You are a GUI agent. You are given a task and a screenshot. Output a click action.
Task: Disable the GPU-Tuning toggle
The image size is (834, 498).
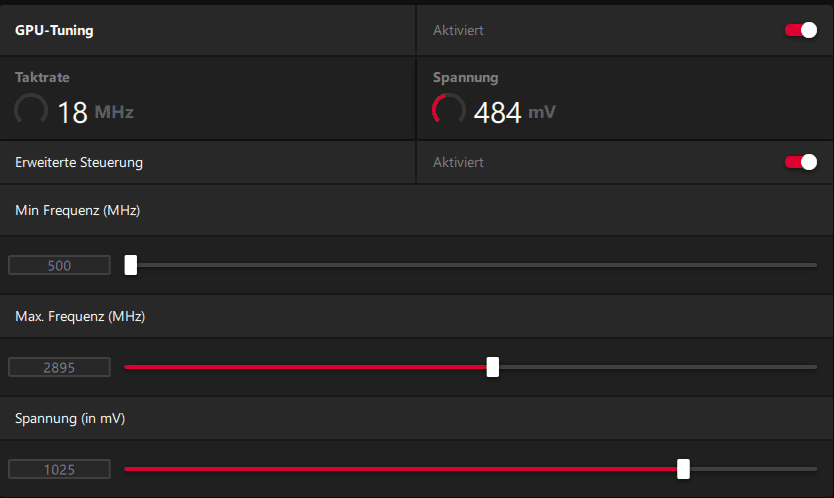pyautogui.click(x=801, y=30)
